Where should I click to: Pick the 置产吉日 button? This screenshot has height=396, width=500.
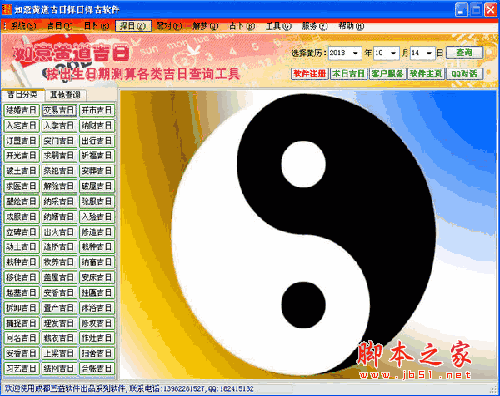tap(59, 308)
